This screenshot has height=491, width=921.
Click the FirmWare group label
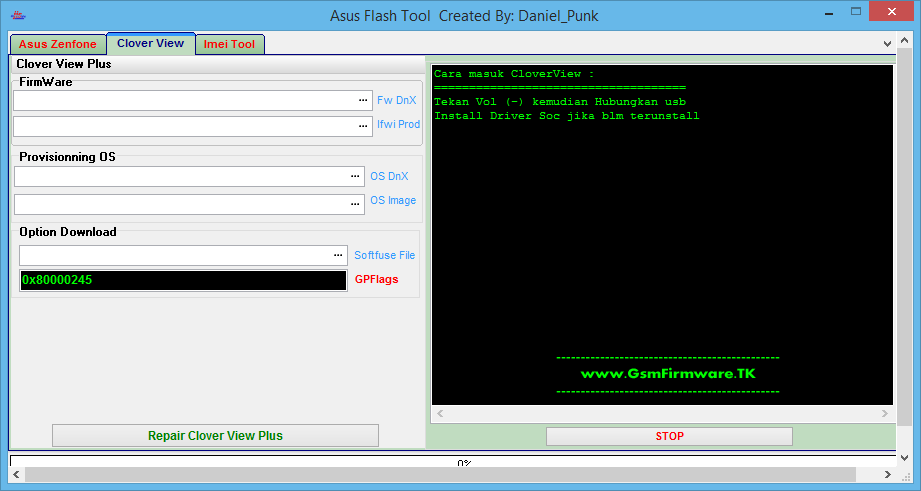point(46,82)
